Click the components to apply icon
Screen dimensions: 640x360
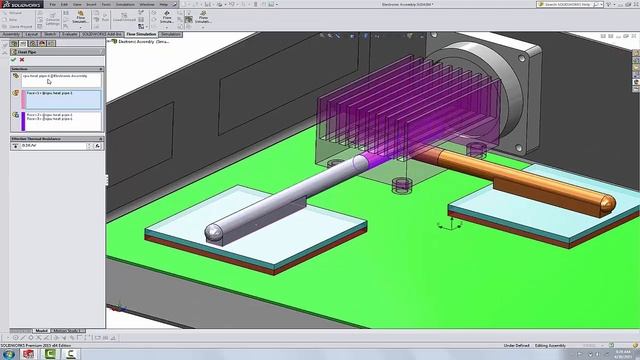coord(16,76)
